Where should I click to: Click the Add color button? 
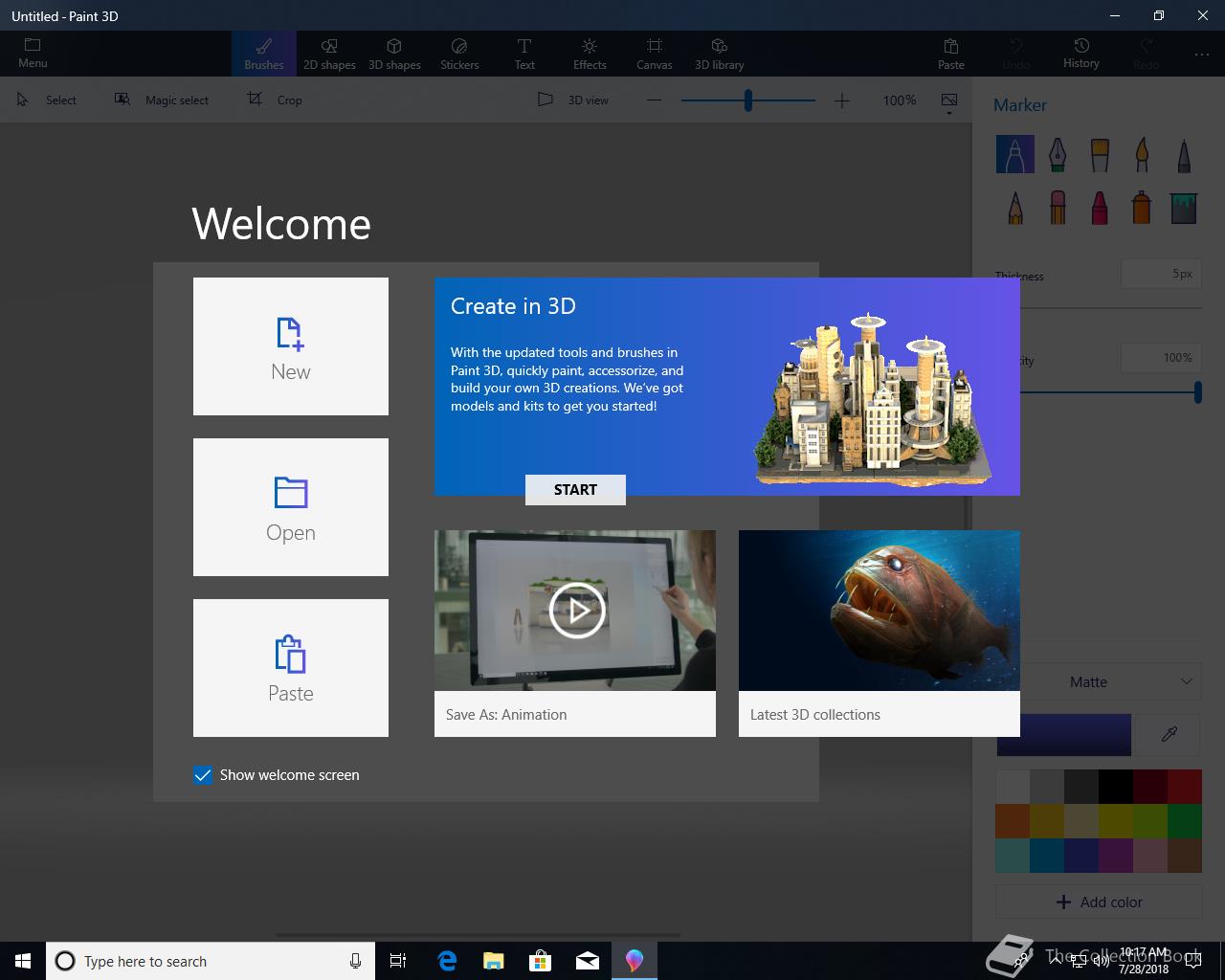coord(1099,902)
